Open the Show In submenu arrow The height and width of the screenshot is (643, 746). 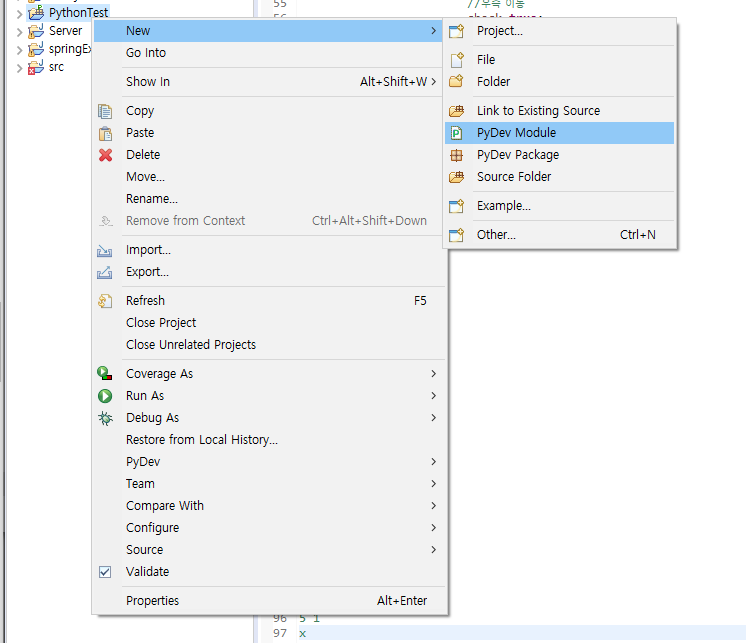tap(433, 82)
